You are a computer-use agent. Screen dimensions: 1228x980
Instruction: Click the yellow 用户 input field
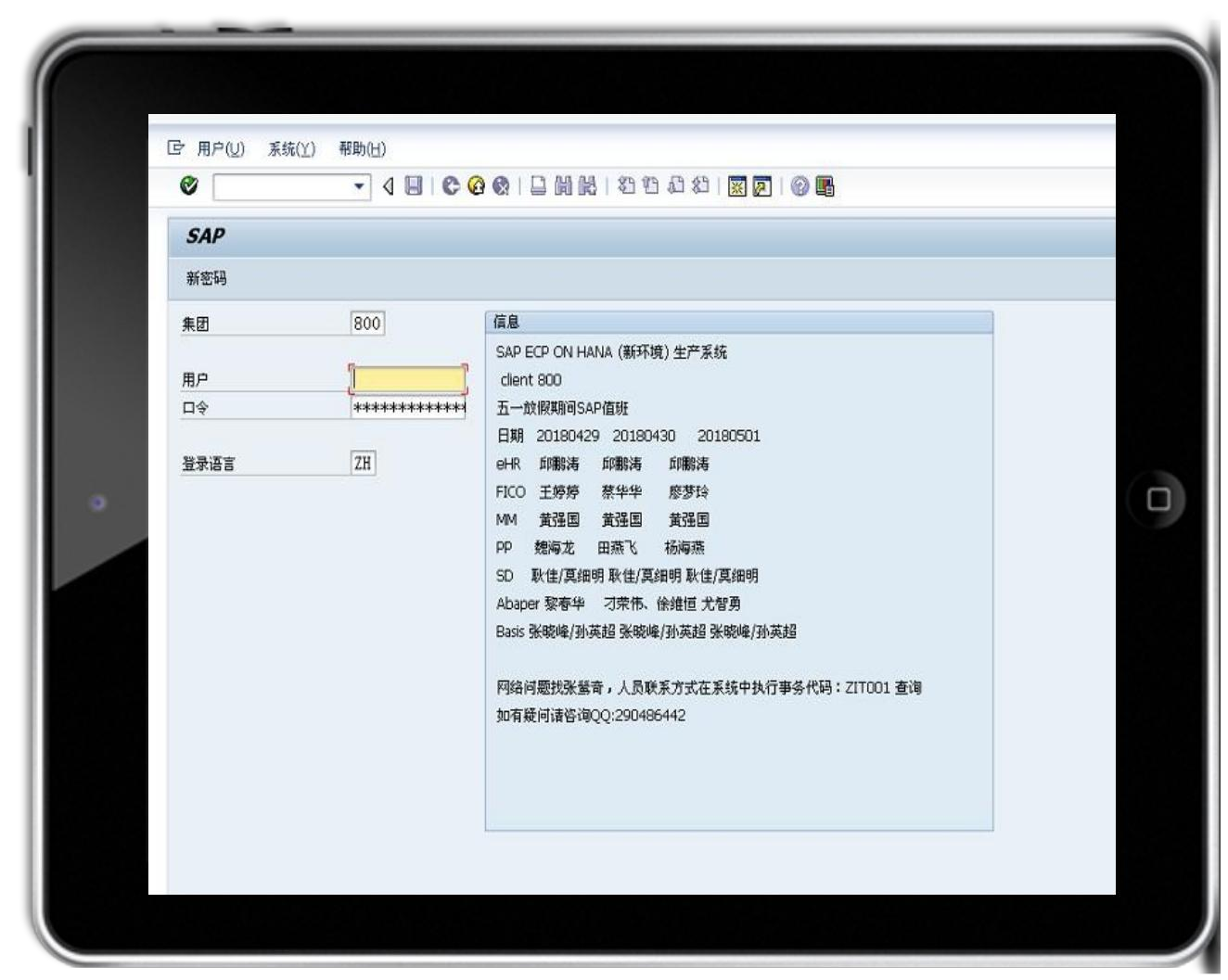(x=408, y=379)
